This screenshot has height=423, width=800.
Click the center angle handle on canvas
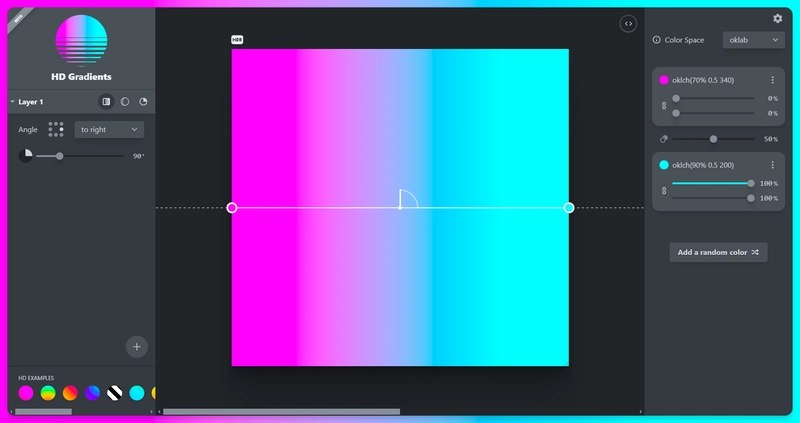coord(400,208)
